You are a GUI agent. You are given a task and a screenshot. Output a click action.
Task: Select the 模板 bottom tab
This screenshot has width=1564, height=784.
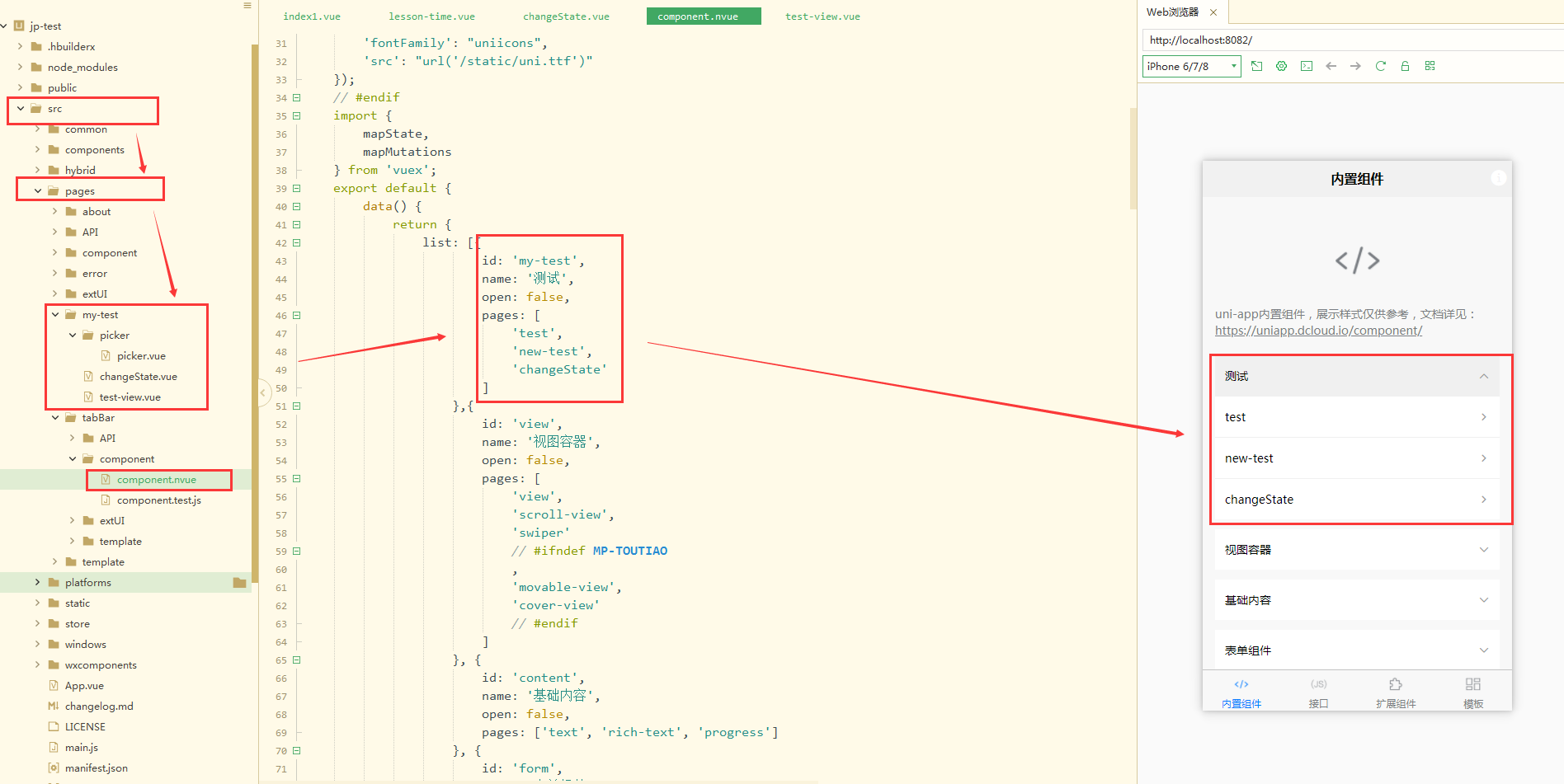(x=1473, y=692)
